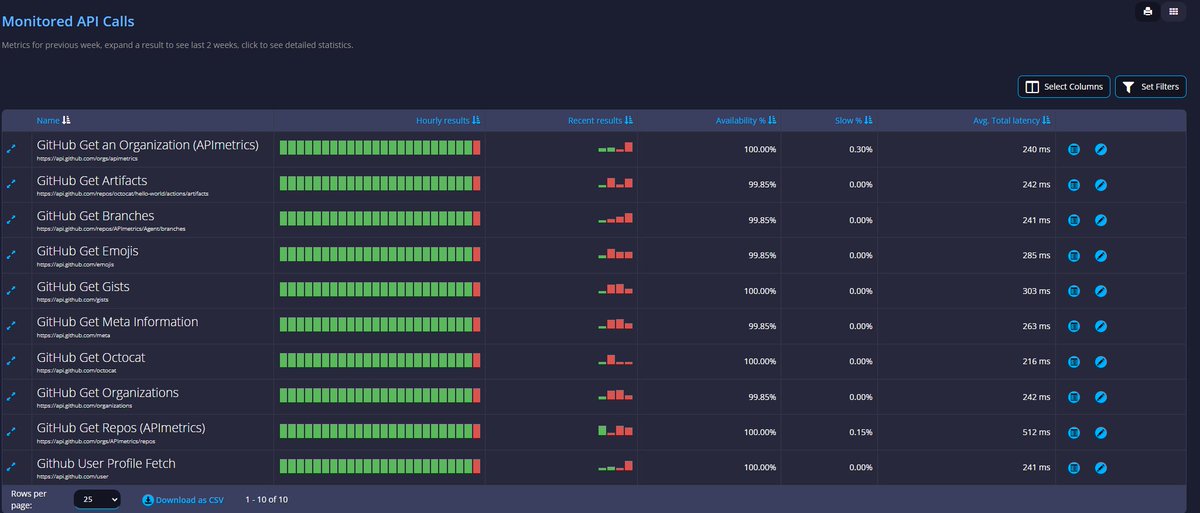Edit GitHub Get Repos with pencil icon
The width and height of the screenshot is (1200, 513).
click(1101, 433)
